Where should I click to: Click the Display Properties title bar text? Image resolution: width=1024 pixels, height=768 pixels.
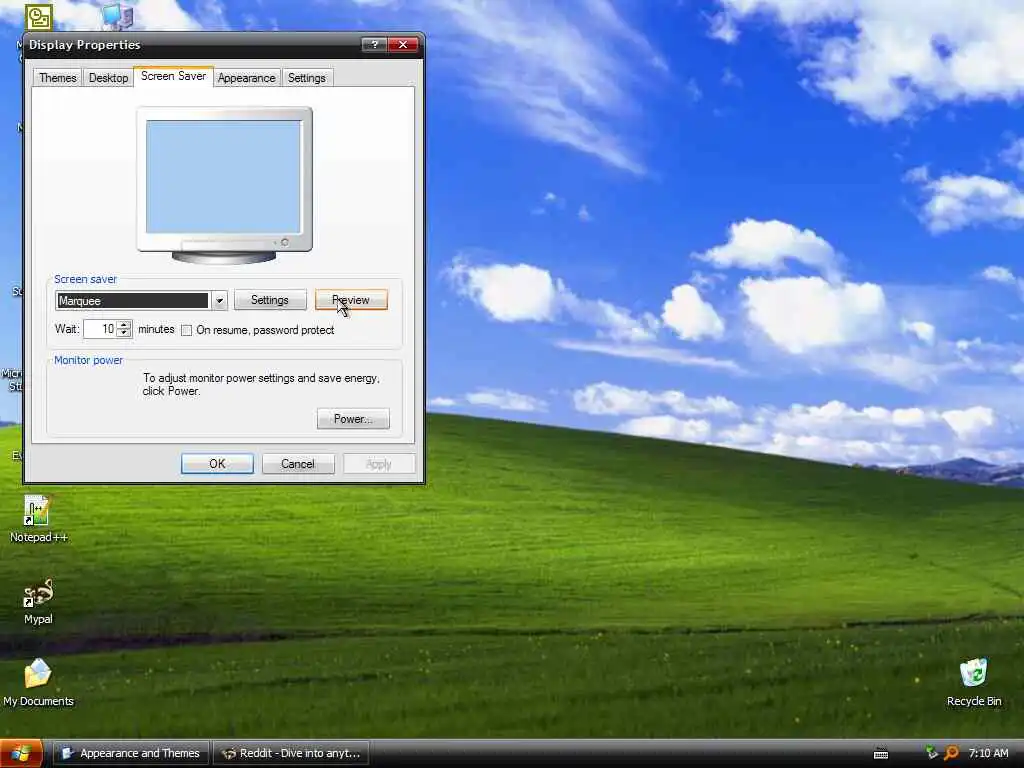(84, 44)
